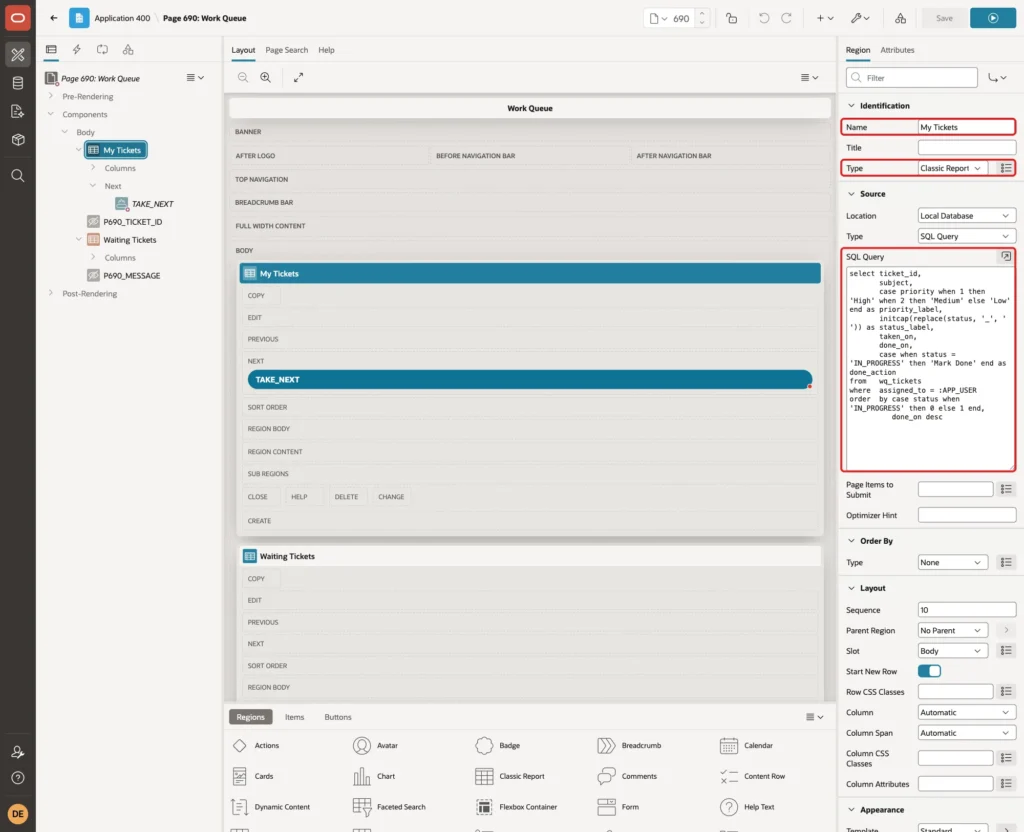The image size is (1024, 832).
Task: Open SQL Workshop database icon in sidebar
Action: (x=18, y=83)
